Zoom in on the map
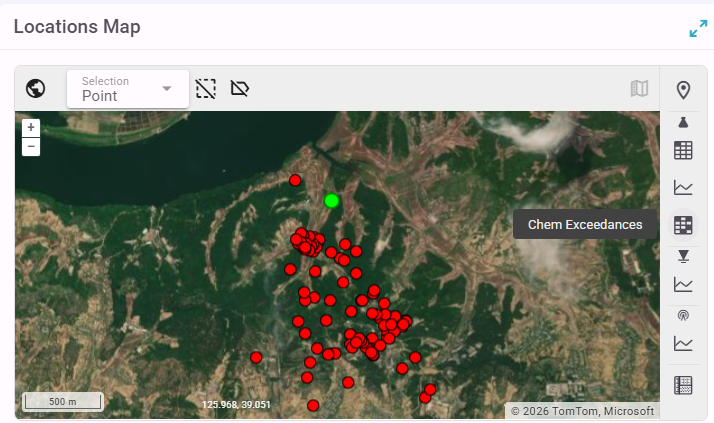714x423 pixels. coord(31,127)
